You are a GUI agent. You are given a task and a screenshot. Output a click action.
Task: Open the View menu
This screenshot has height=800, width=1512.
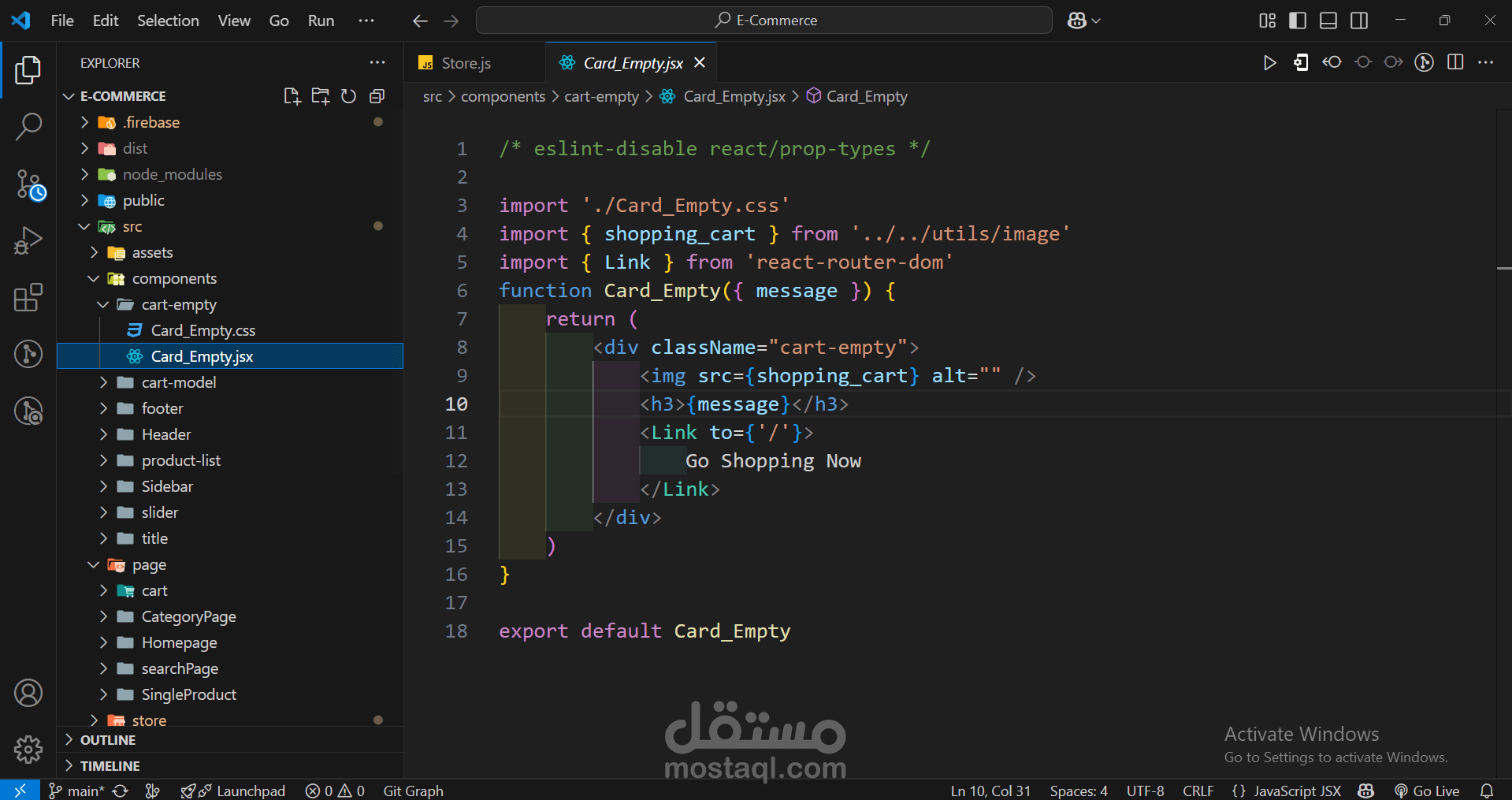pyautogui.click(x=234, y=20)
